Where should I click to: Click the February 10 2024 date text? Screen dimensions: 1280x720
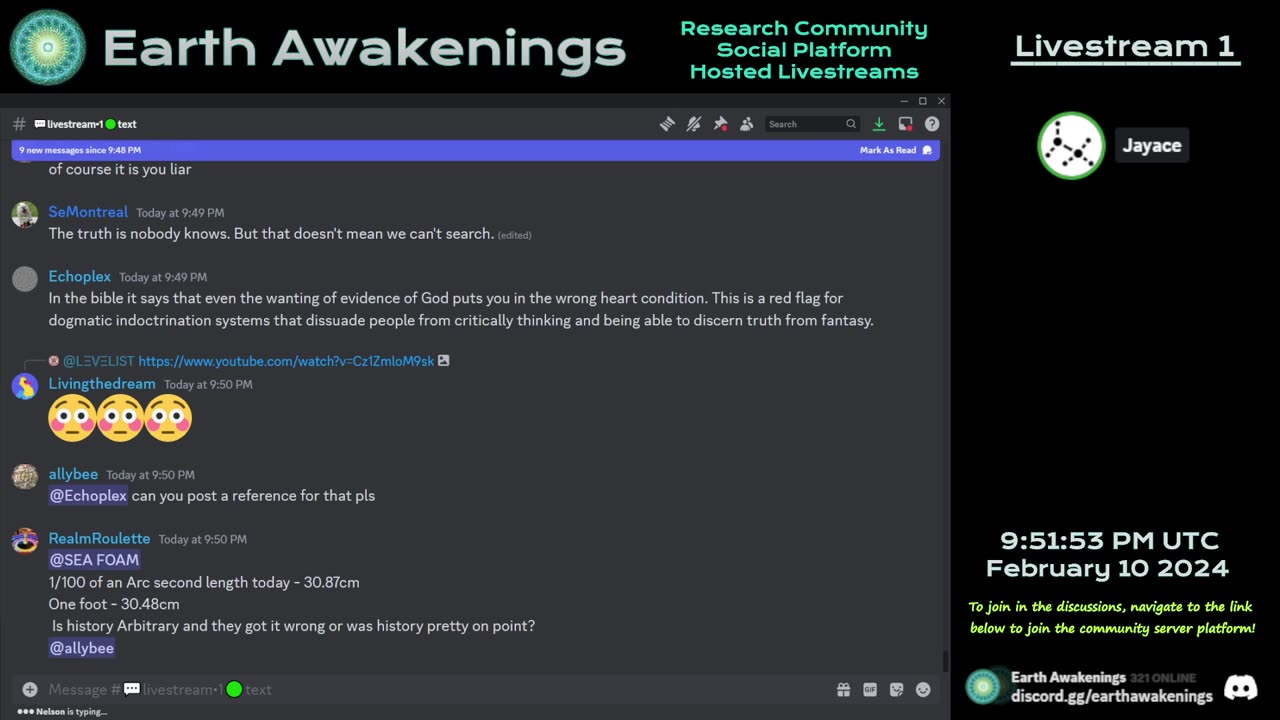tap(1107, 568)
